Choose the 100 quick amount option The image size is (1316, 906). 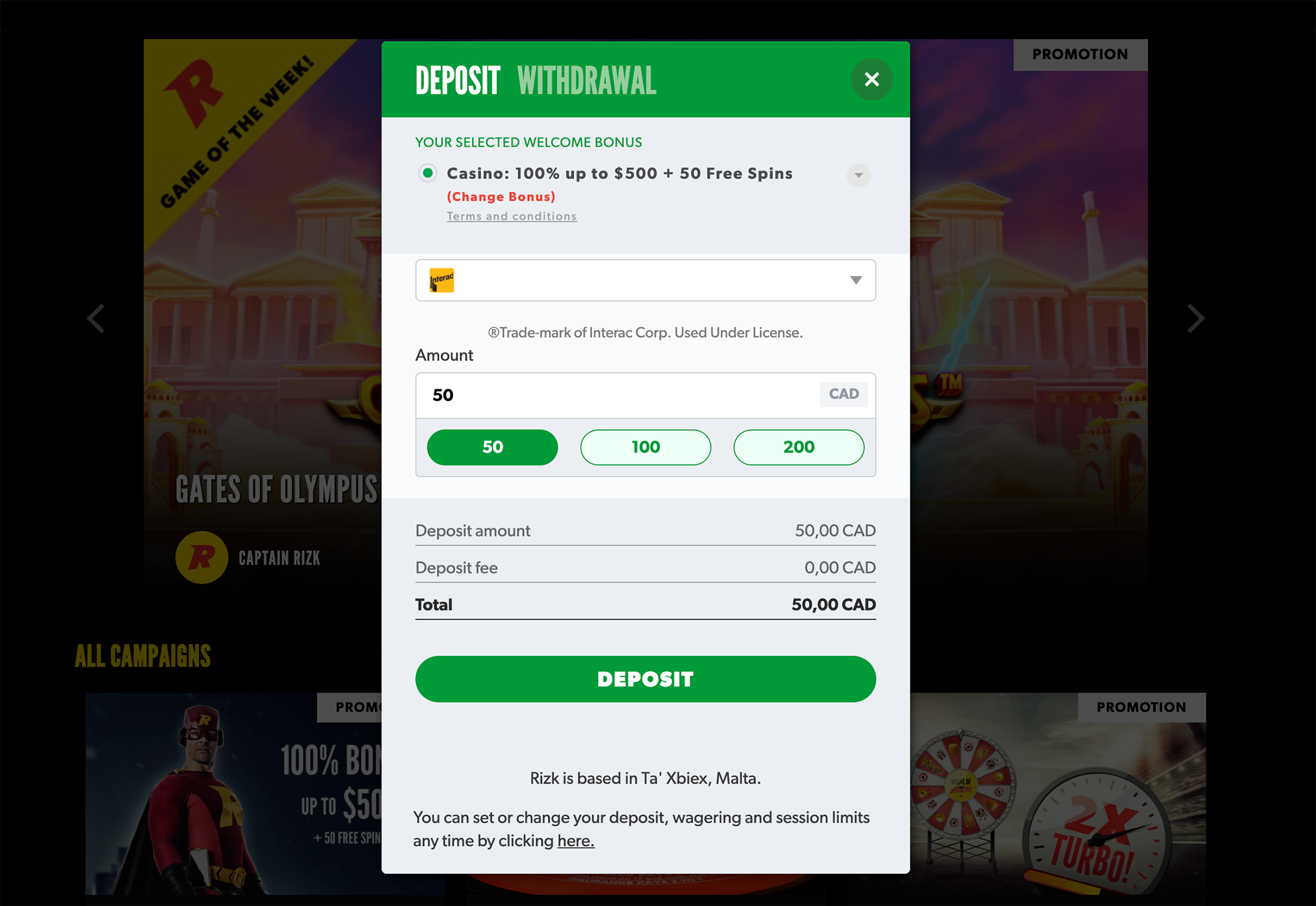(645, 447)
